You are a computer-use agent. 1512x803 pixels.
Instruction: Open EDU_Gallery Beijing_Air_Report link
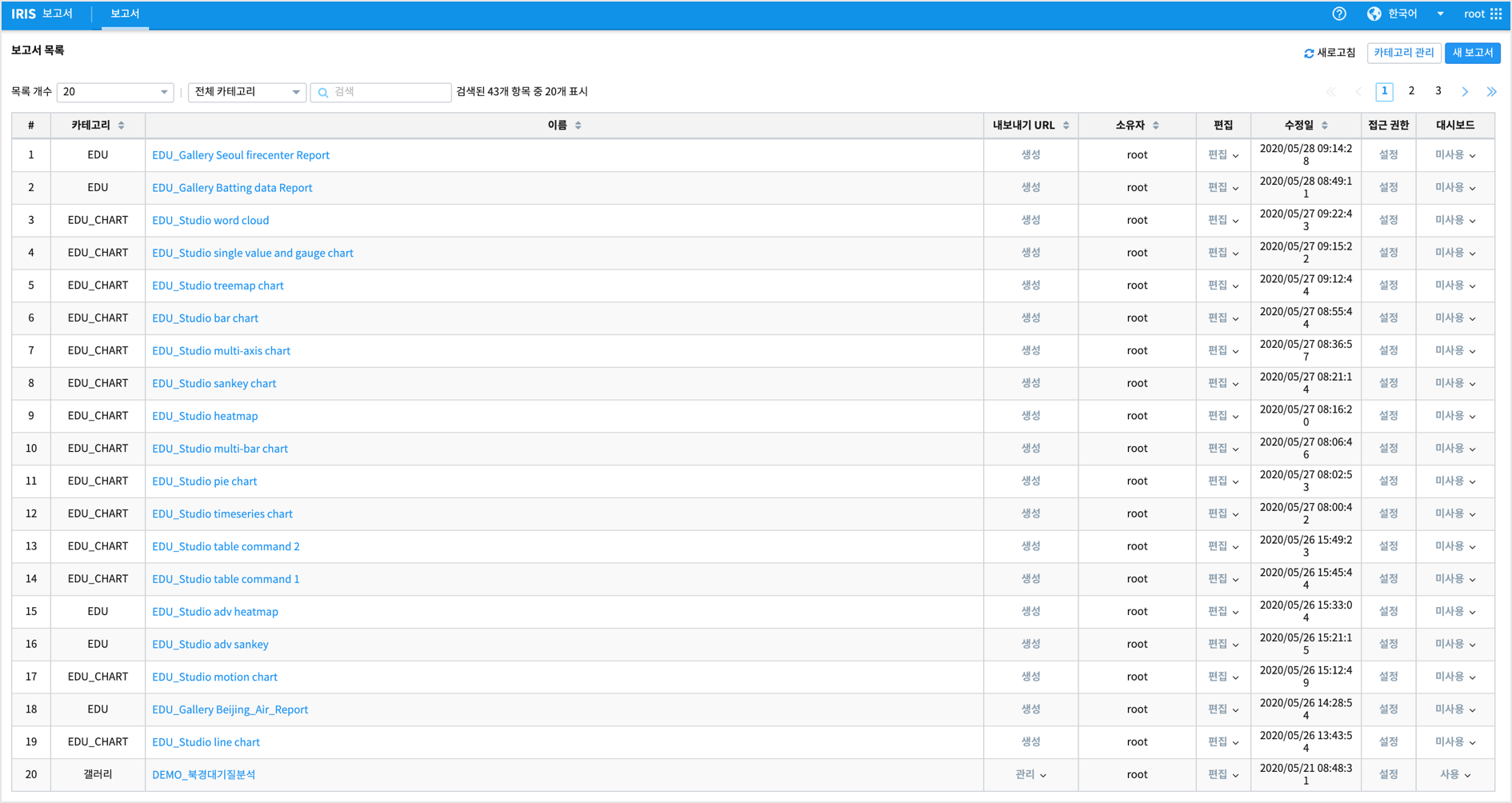[x=230, y=709]
